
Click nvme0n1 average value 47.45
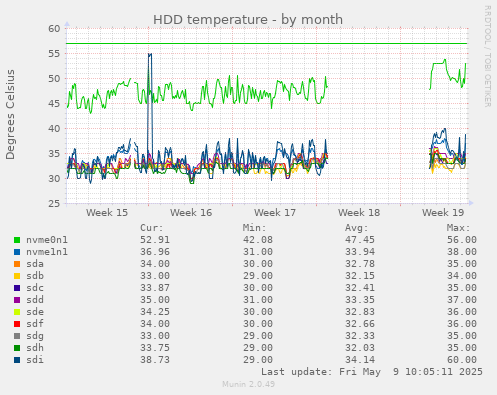click(x=360, y=240)
